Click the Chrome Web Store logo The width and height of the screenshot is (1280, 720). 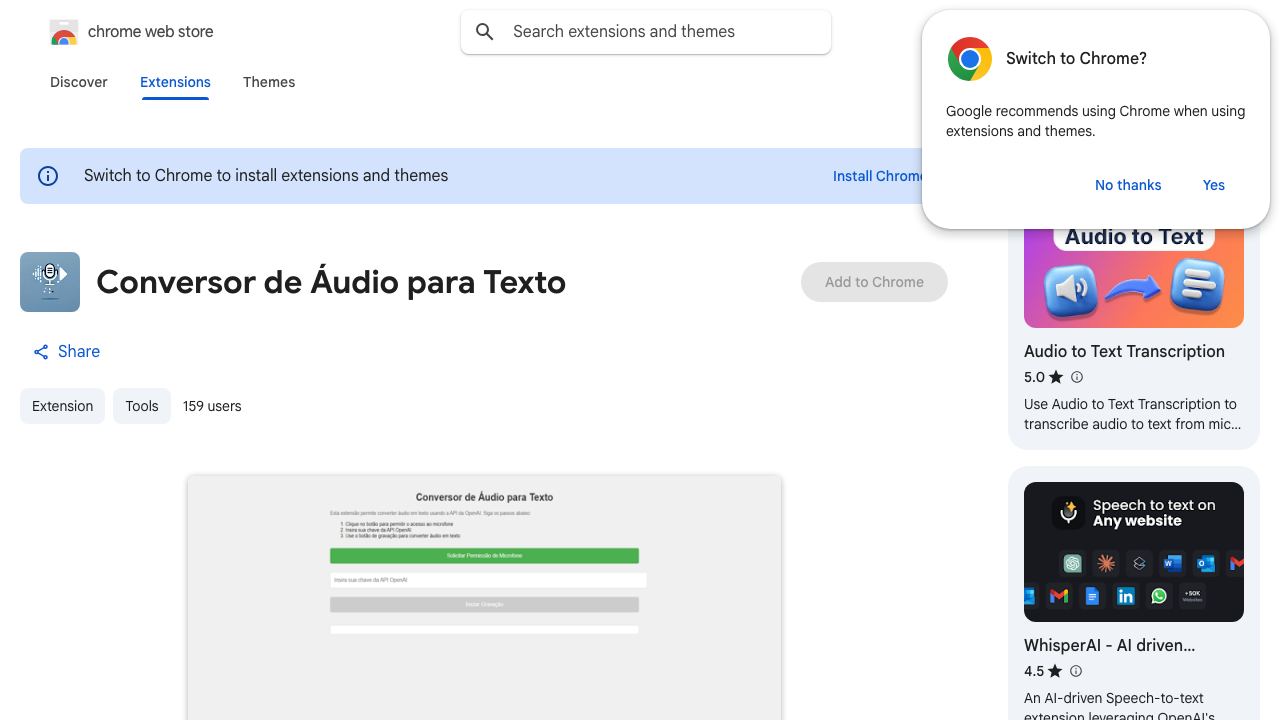coord(64,32)
